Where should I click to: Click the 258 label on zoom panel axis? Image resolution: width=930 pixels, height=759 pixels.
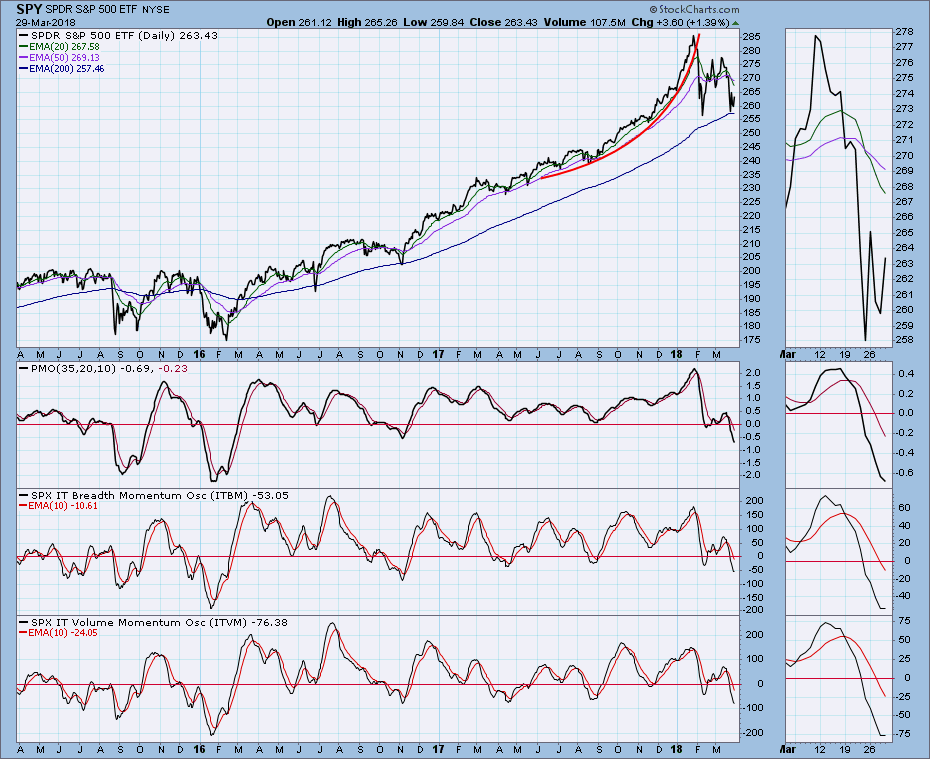click(x=904, y=340)
